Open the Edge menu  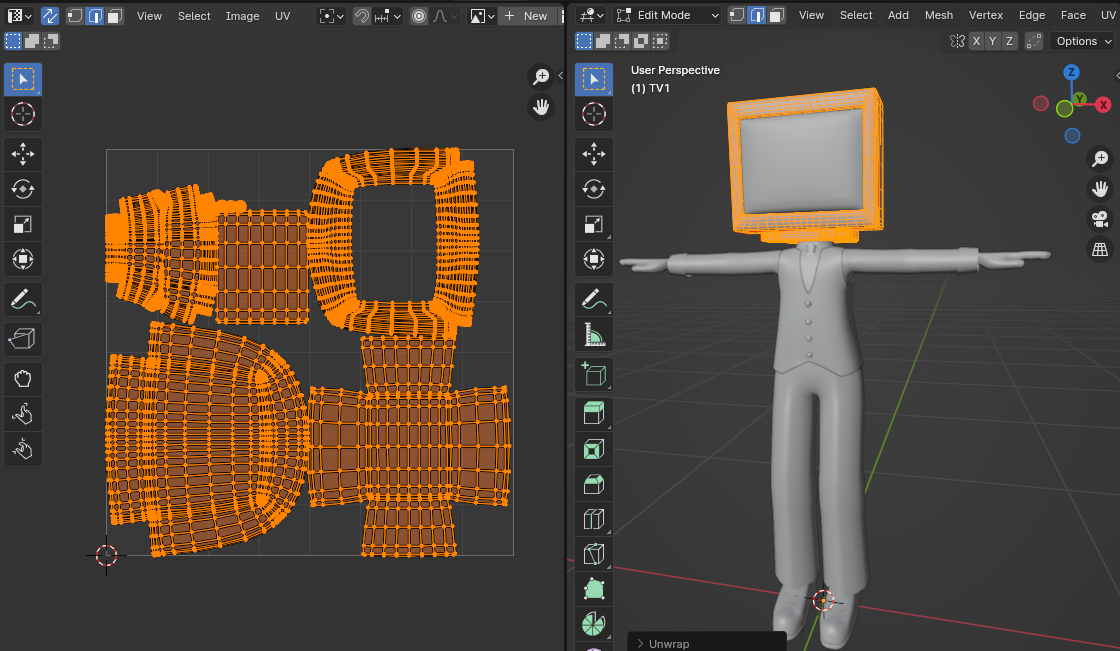click(1031, 15)
